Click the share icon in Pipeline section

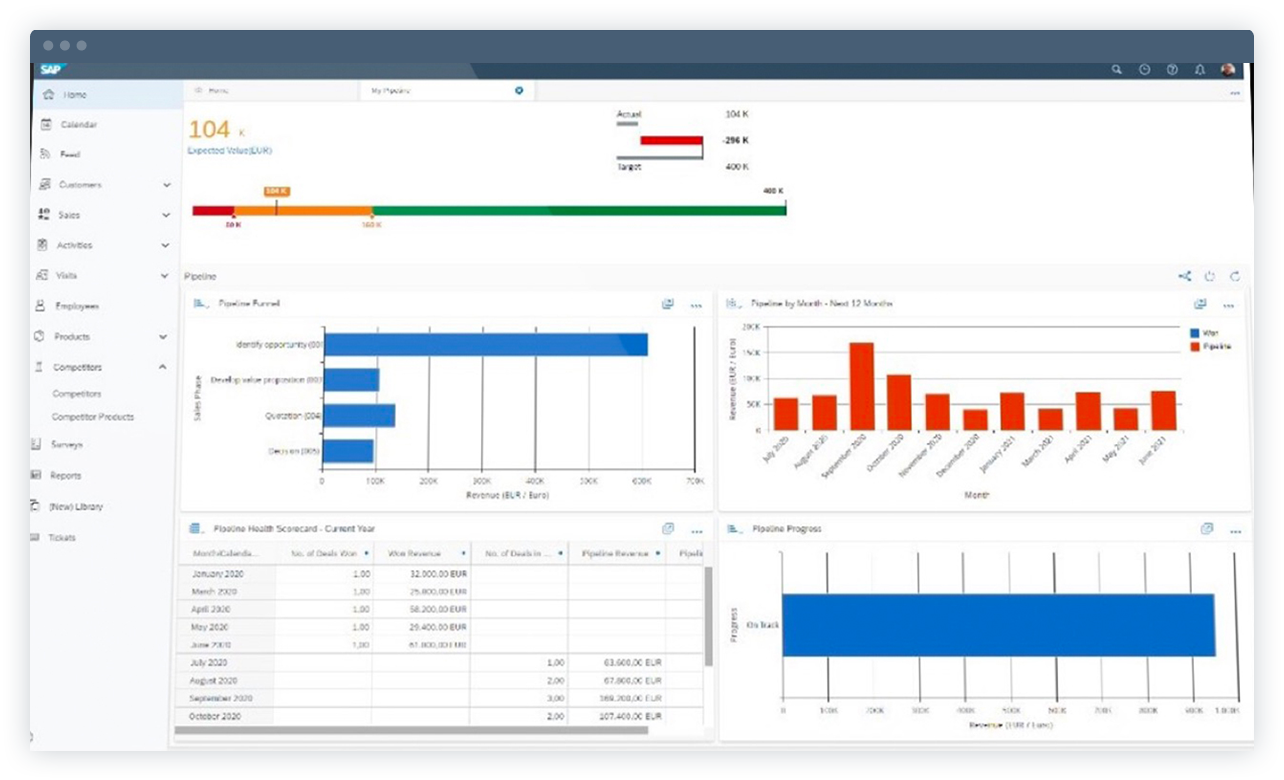tap(1184, 277)
